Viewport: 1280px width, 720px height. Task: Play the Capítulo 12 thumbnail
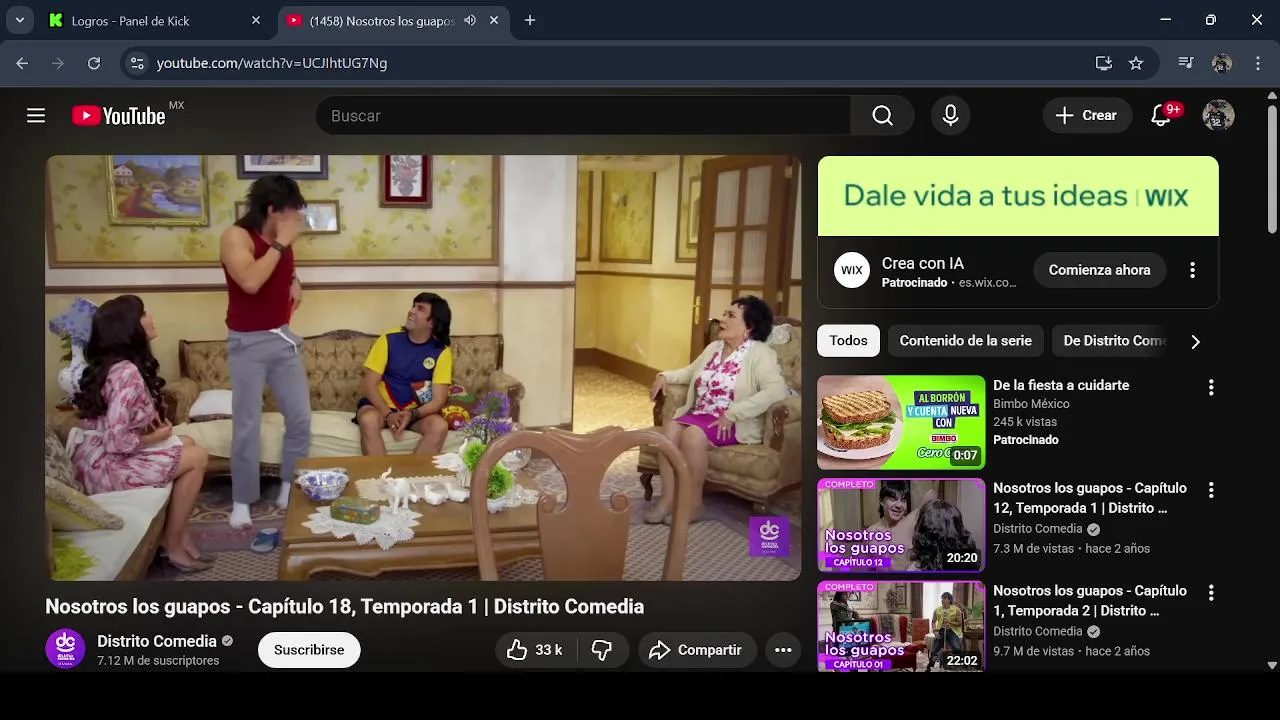(x=901, y=525)
